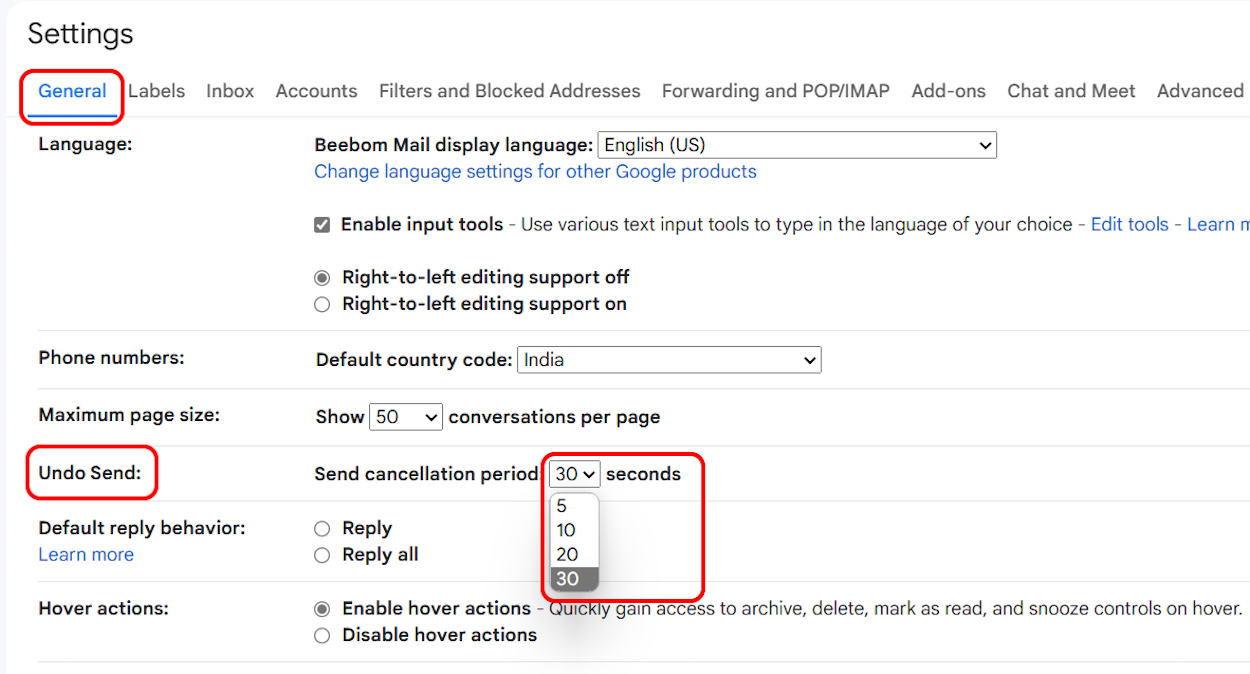Open the Edit tools link

(x=1129, y=224)
